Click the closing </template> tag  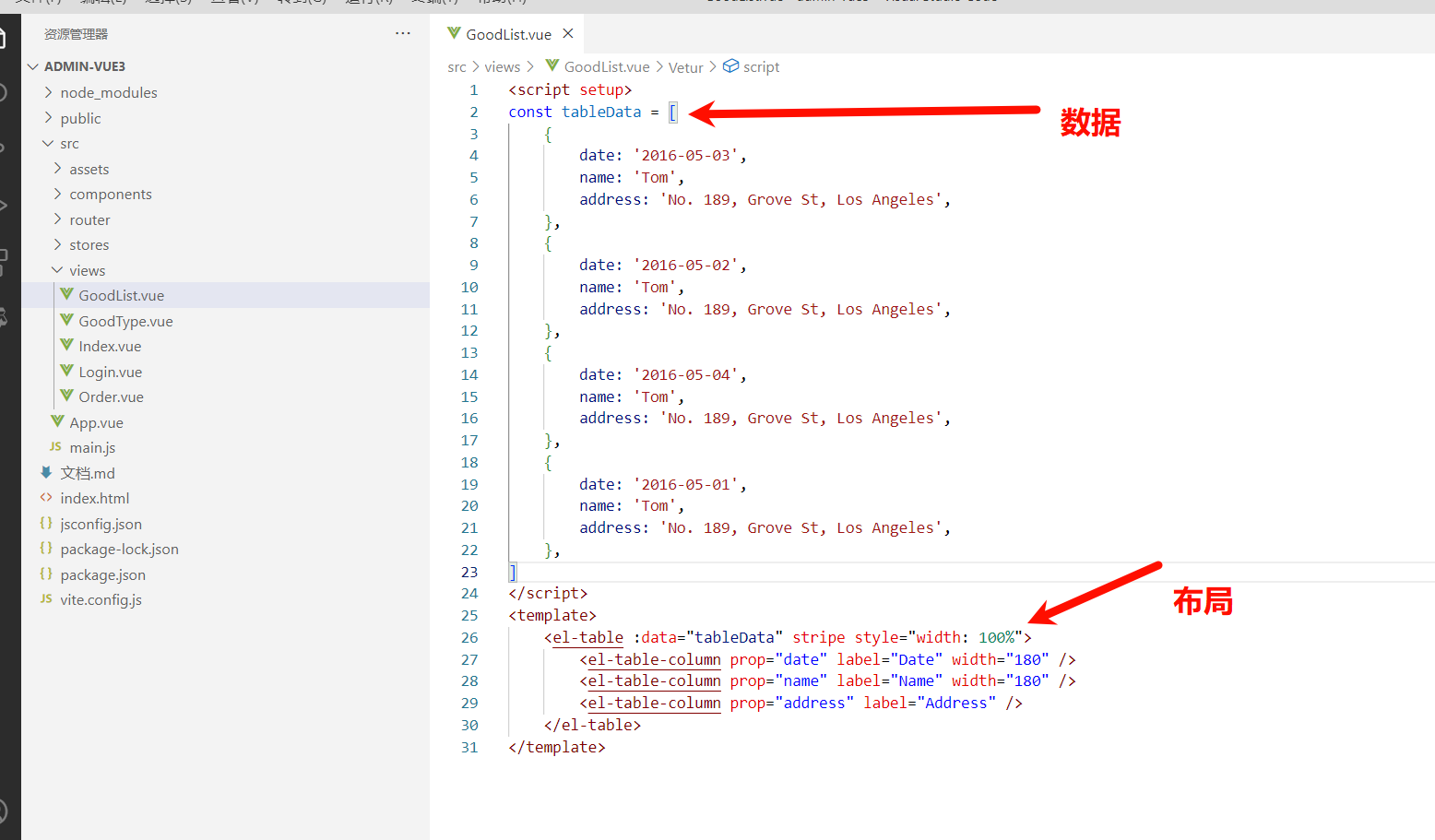[557, 747]
